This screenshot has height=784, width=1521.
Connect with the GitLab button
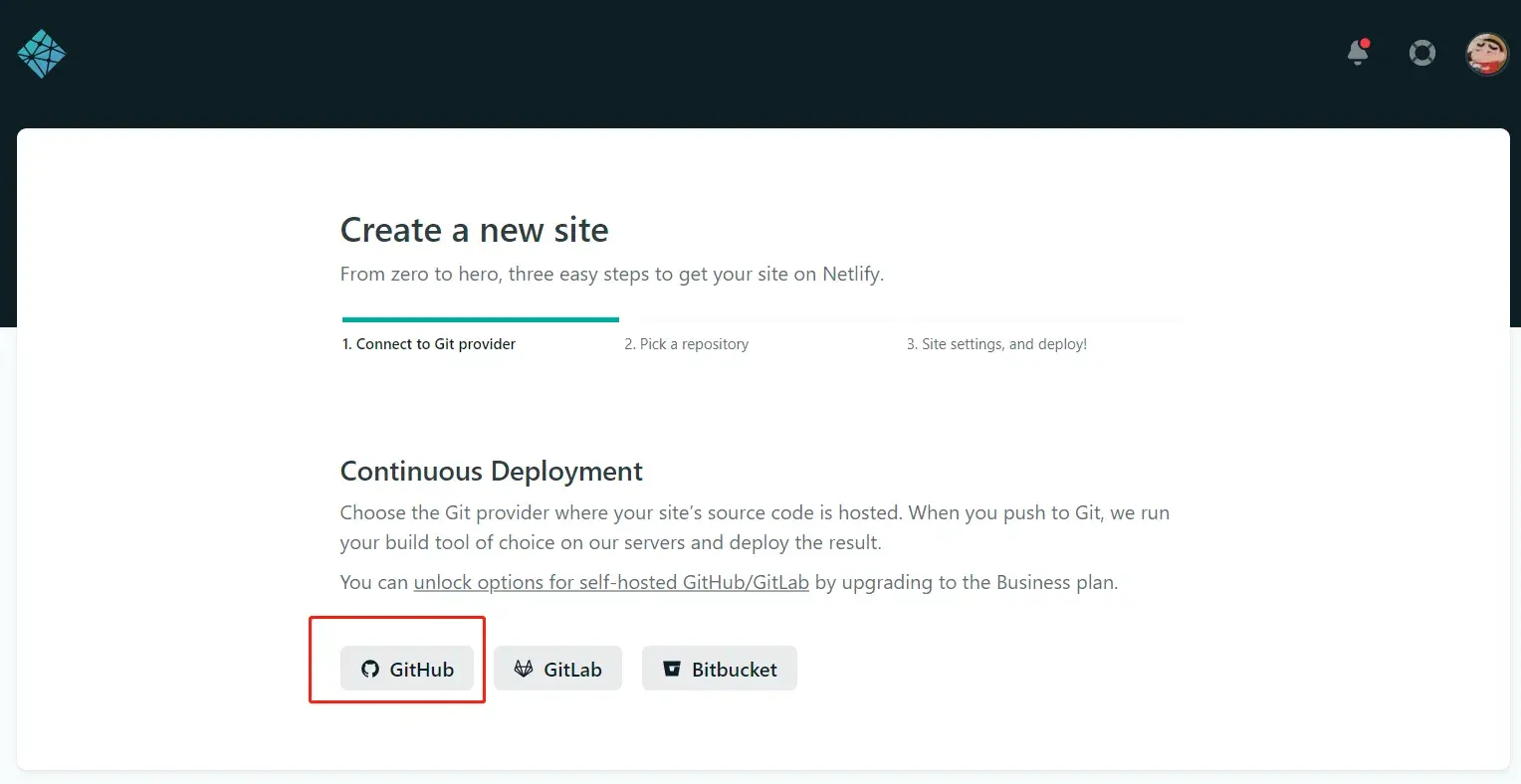[557, 669]
